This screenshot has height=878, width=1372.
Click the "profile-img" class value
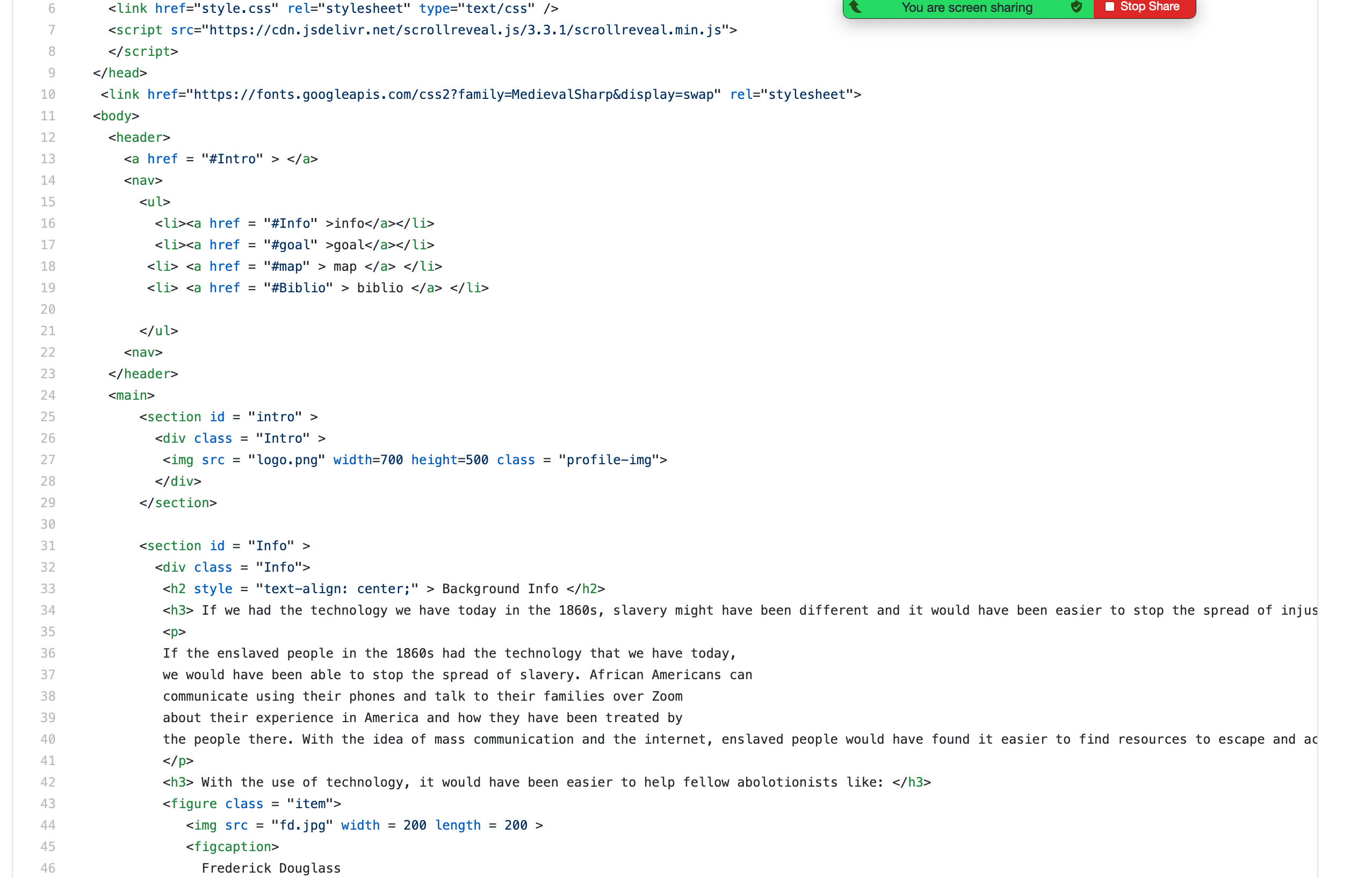[608, 460]
